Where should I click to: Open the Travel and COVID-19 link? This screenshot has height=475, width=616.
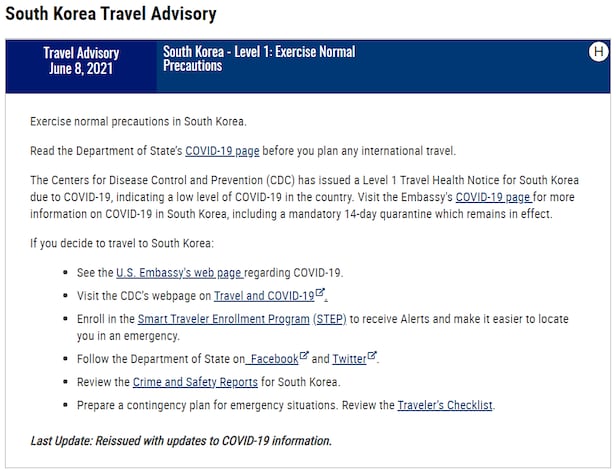coord(263,296)
